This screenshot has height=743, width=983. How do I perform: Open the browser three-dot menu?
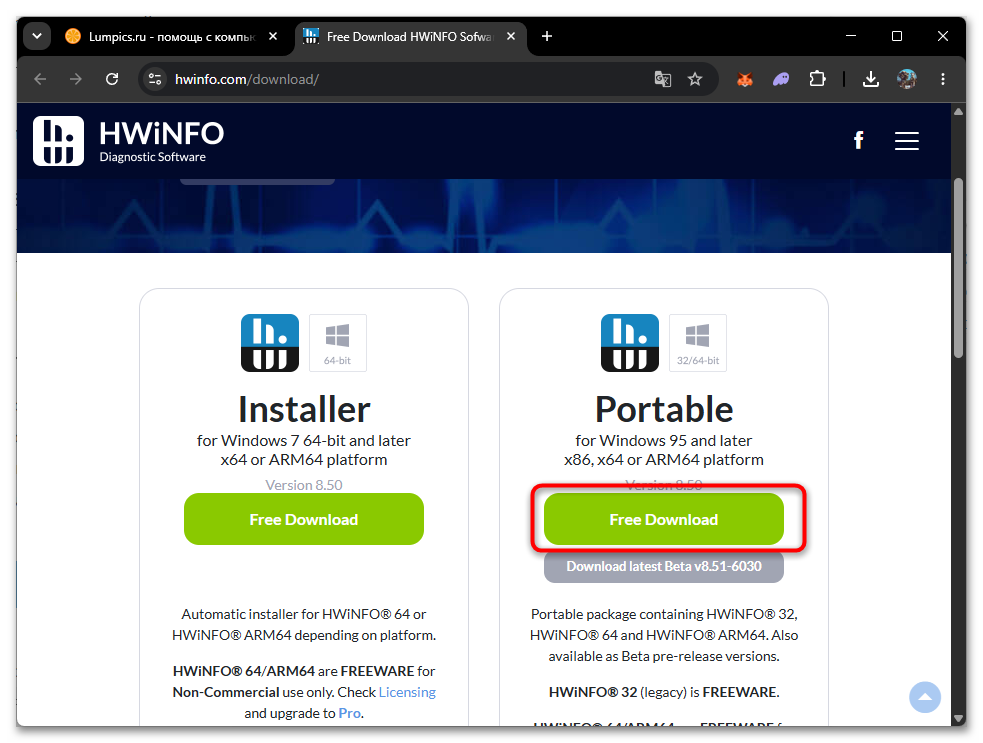(943, 79)
